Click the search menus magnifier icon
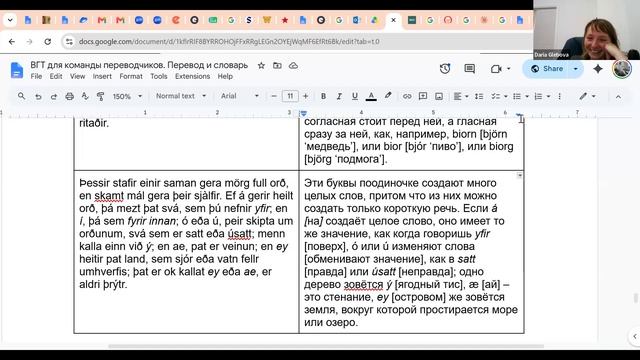This screenshot has height=360, width=640. [21, 96]
